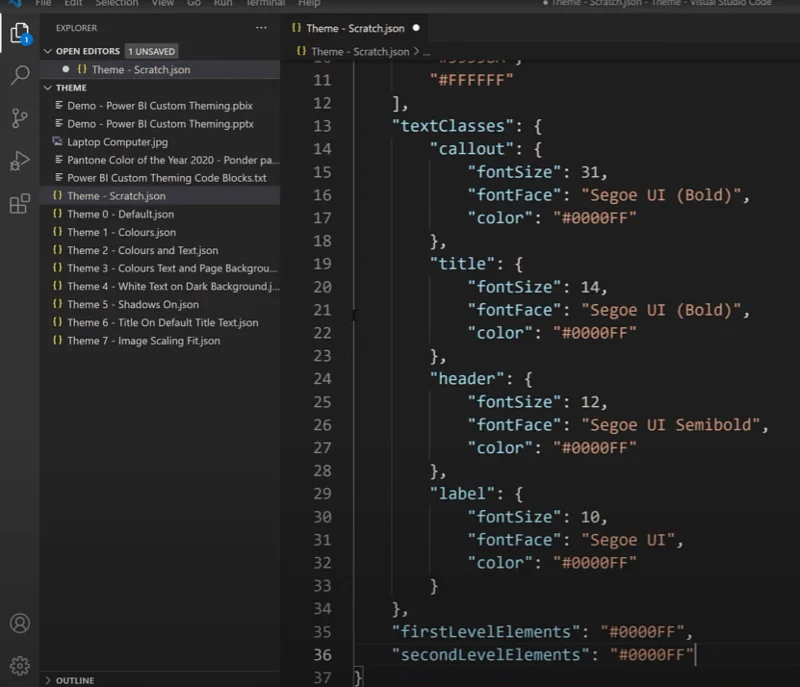Click "#FFFFFF" value on line 11
Image resolution: width=800 pixels, height=687 pixels.
click(471, 80)
